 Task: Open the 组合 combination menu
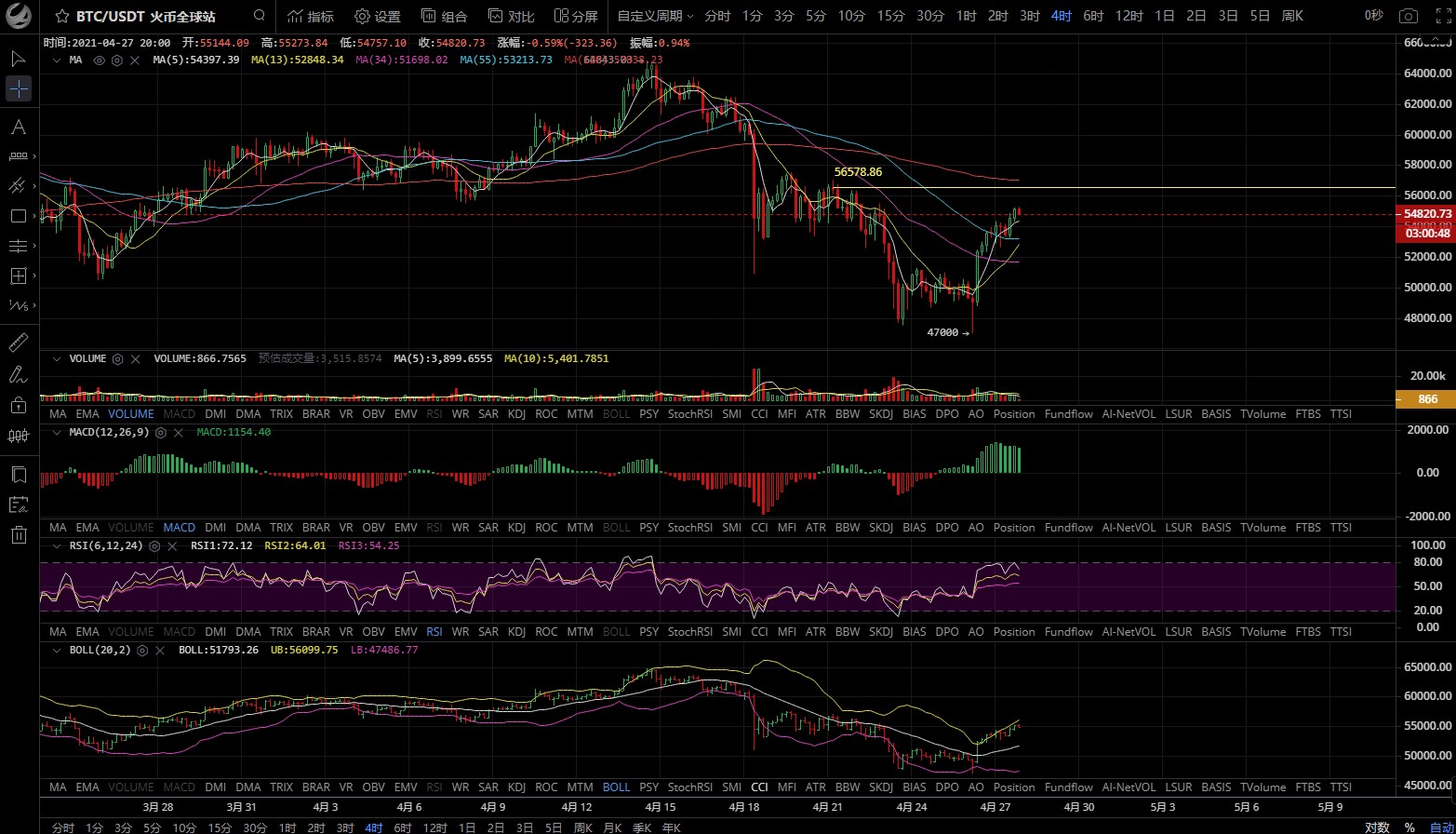point(445,16)
